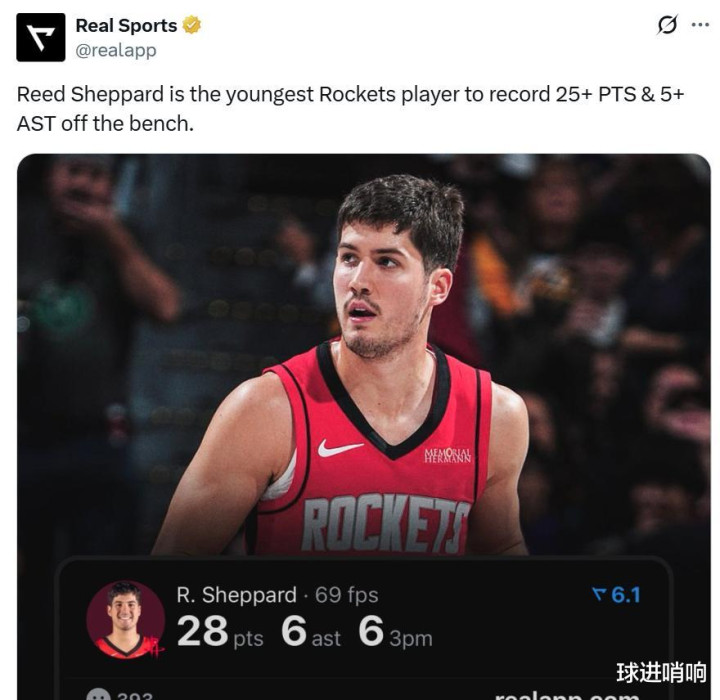
Task: Click the 28 pts stat
Action: tap(220, 632)
